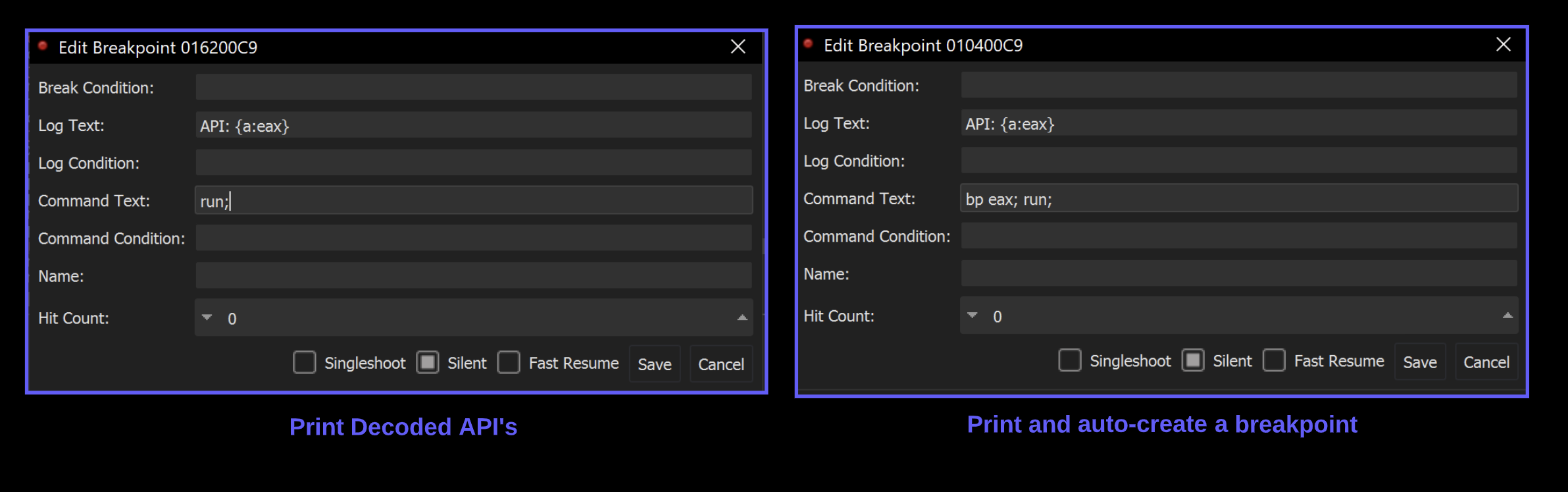Save breakpoint 010400C9 settings

(1420, 362)
